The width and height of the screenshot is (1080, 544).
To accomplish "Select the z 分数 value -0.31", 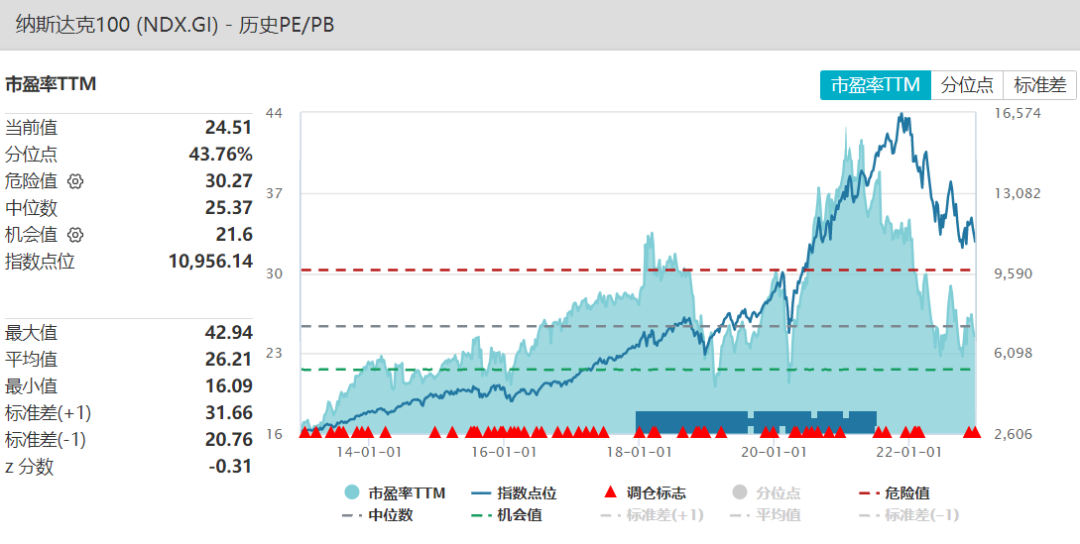I will pyautogui.click(x=230, y=467).
